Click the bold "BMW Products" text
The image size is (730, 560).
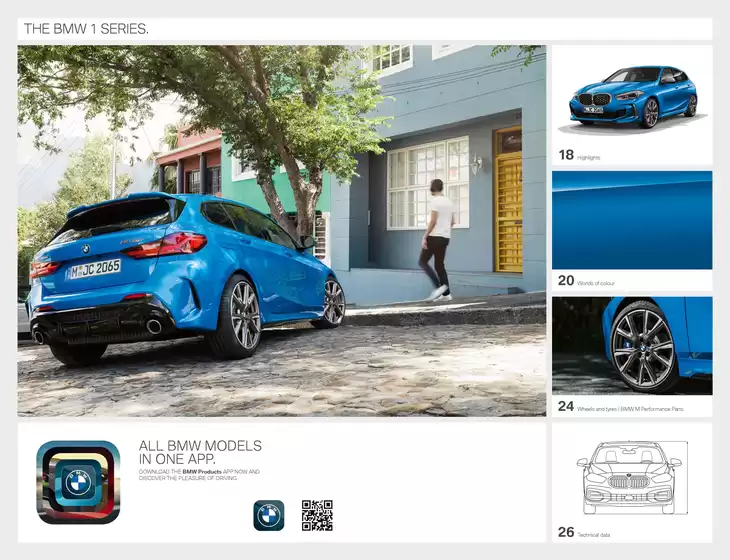click(202, 471)
